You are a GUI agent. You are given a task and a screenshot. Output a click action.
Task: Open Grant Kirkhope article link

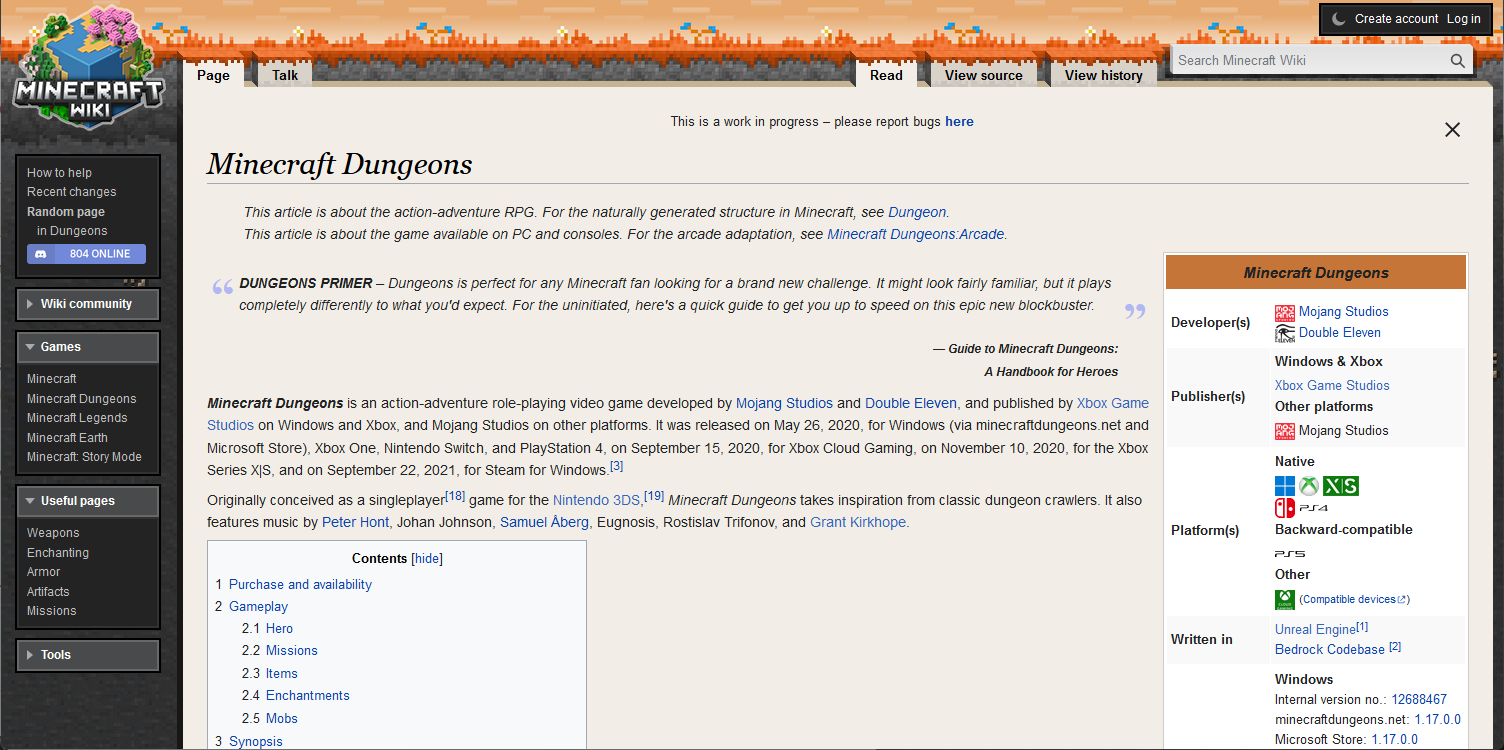click(858, 523)
